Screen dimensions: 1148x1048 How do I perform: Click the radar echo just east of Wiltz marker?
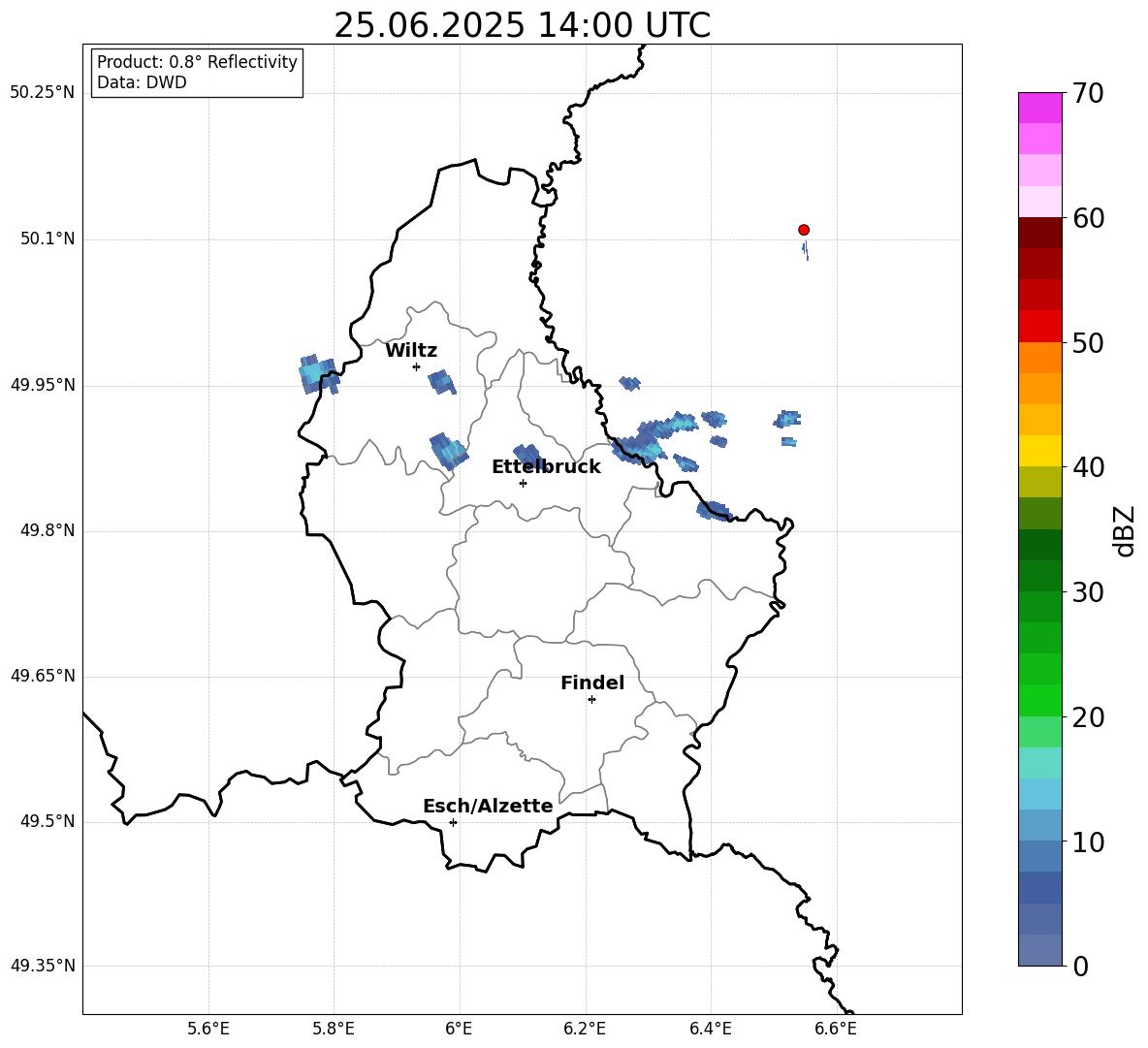click(441, 382)
